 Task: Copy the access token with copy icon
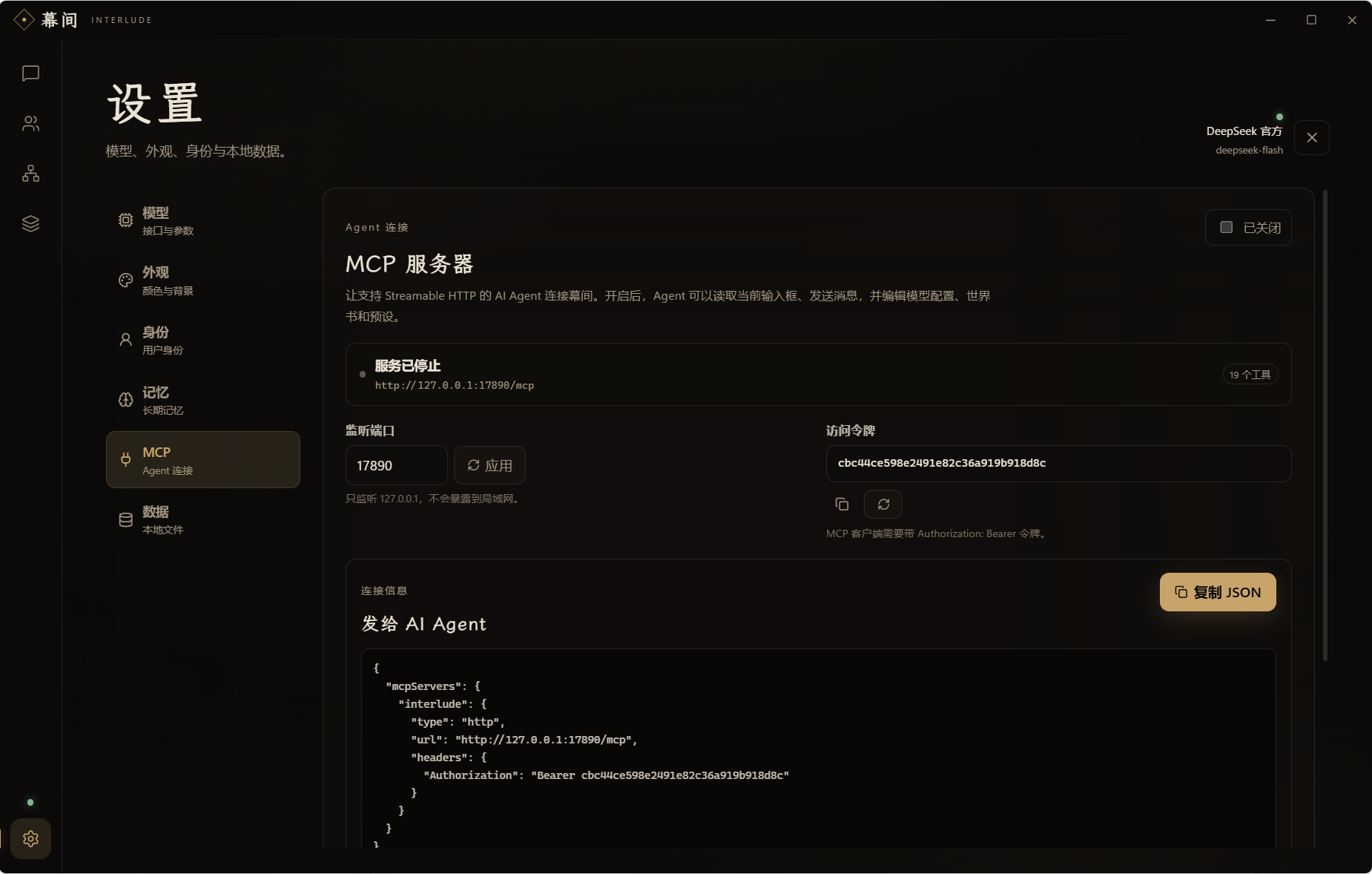(842, 505)
